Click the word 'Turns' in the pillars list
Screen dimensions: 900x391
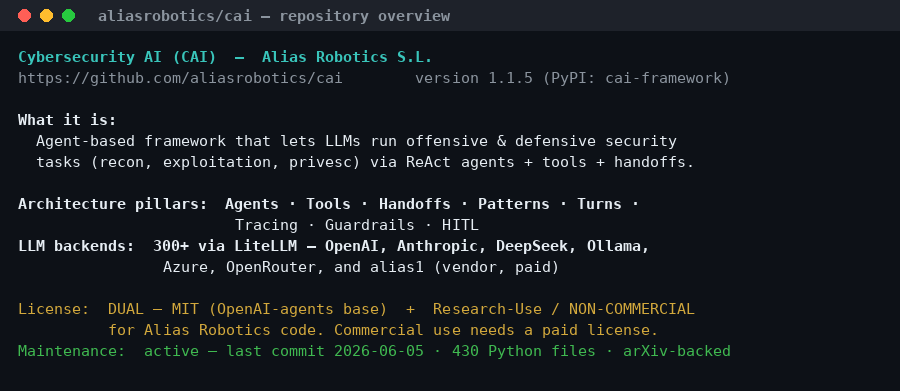click(599, 204)
